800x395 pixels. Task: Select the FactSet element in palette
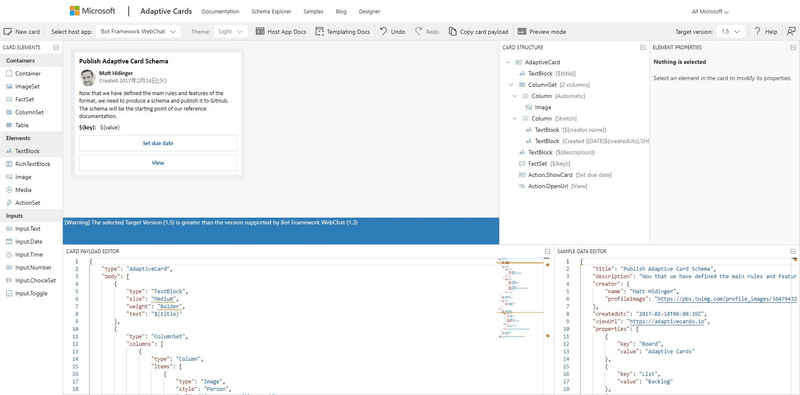point(31,100)
